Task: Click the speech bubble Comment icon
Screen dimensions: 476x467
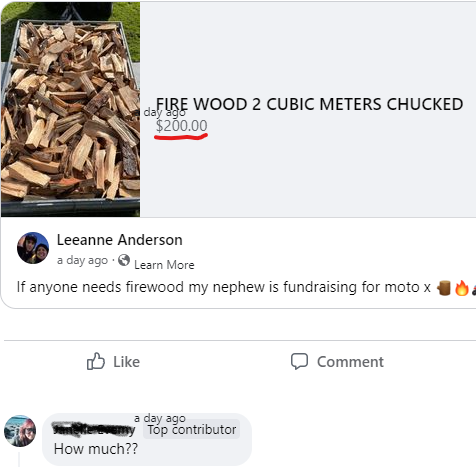Action: (x=299, y=361)
